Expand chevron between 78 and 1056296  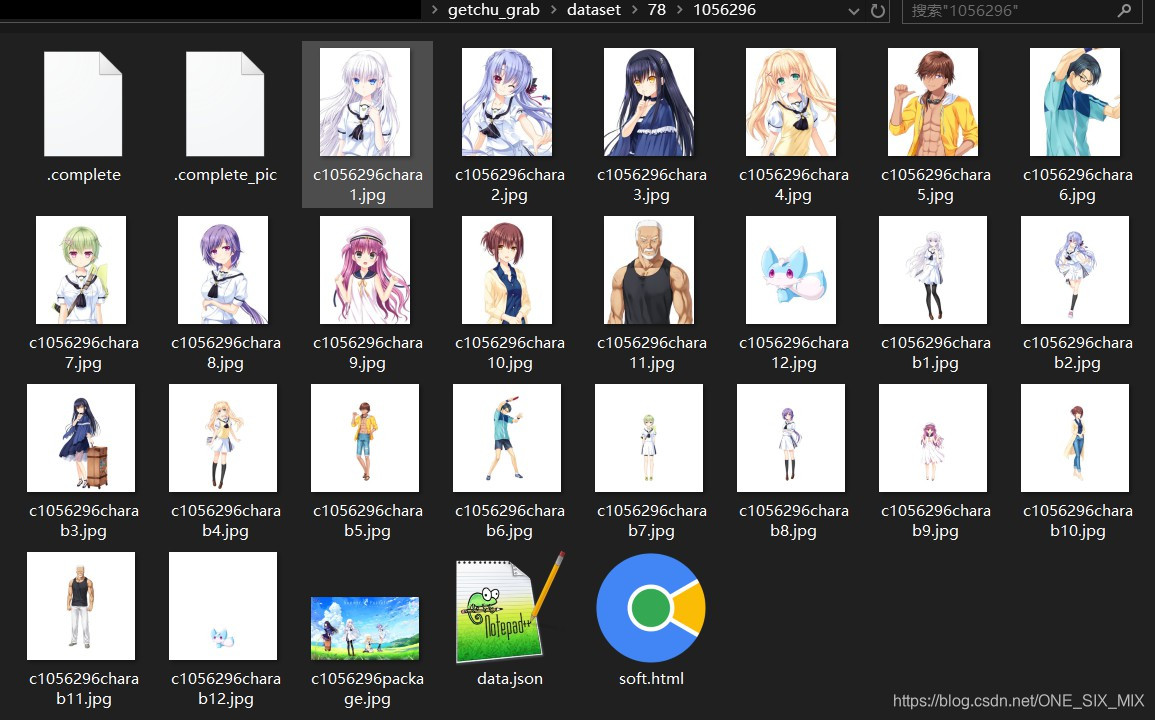[x=679, y=10]
